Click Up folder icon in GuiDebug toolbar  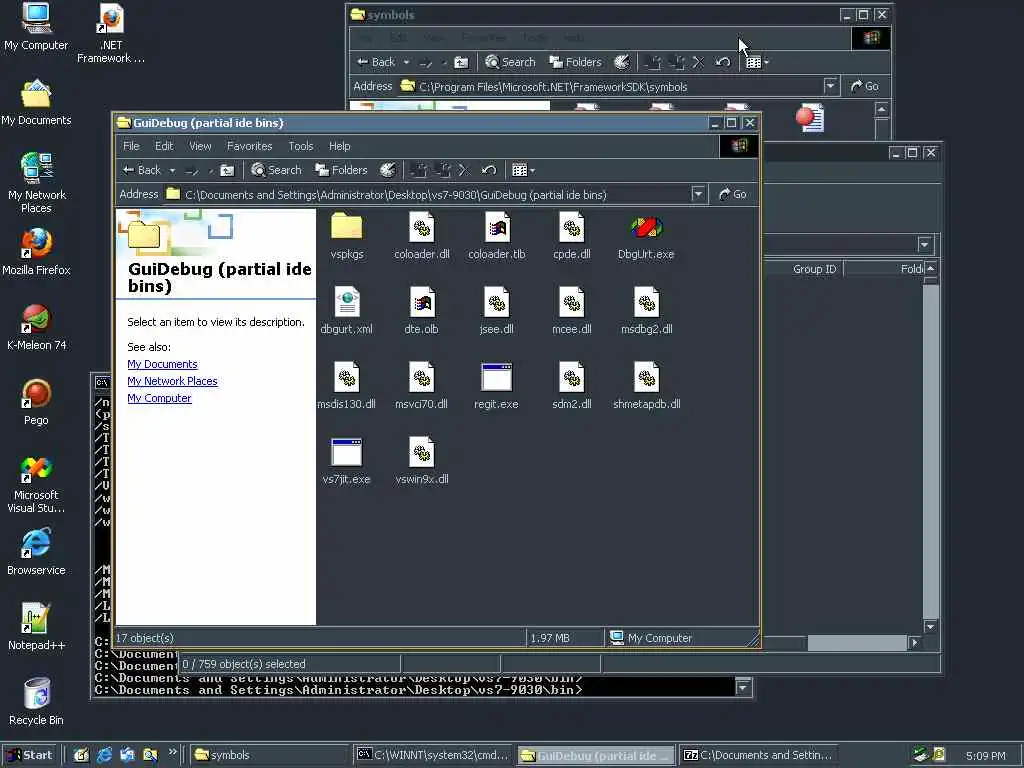coord(227,170)
